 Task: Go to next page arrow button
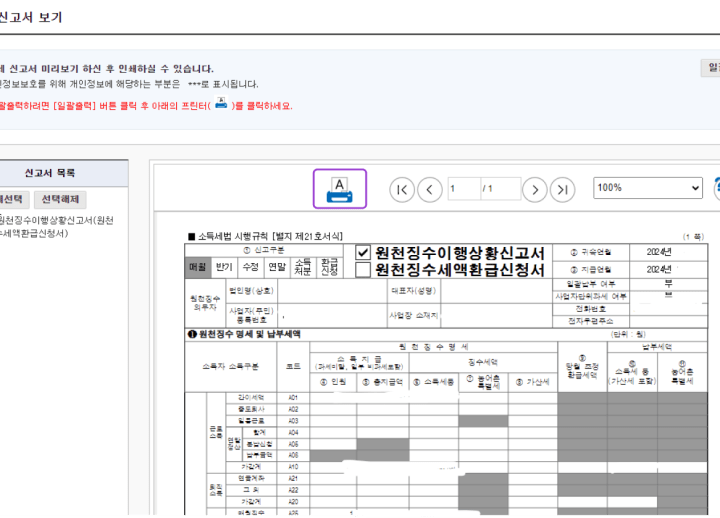(x=535, y=190)
